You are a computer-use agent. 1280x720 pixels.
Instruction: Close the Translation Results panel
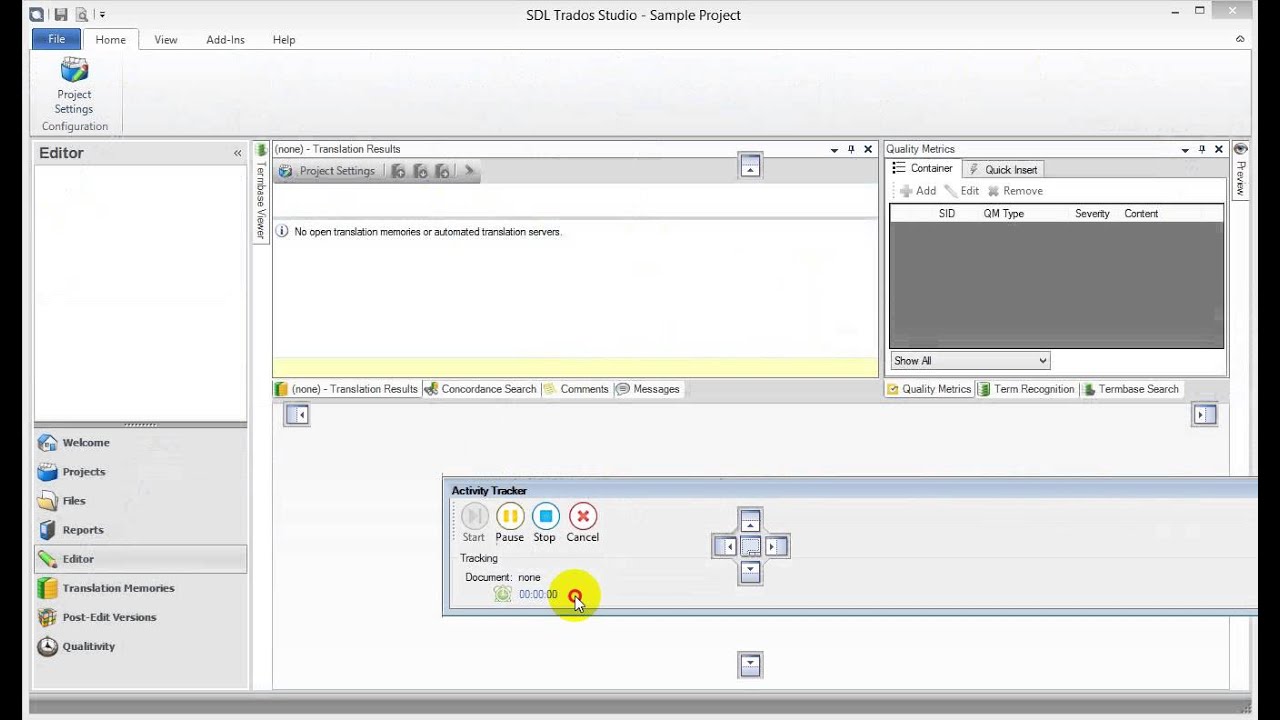[868, 149]
